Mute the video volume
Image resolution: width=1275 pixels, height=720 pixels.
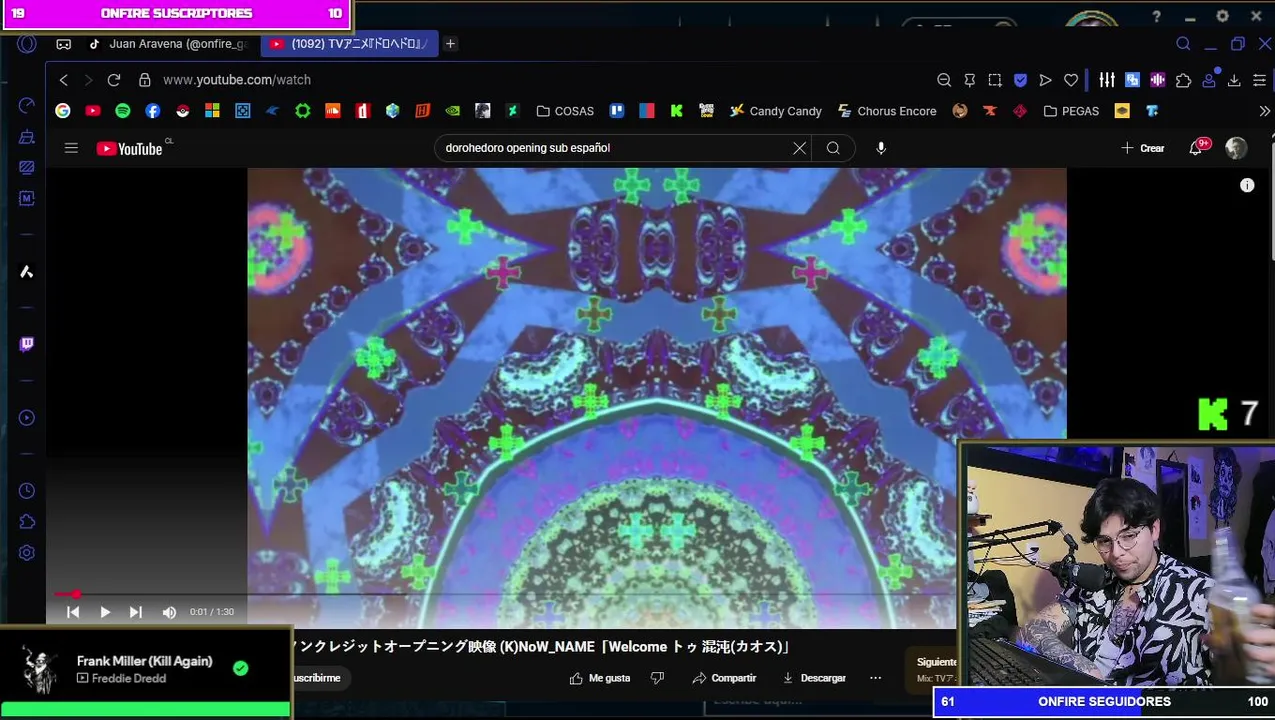pos(169,612)
